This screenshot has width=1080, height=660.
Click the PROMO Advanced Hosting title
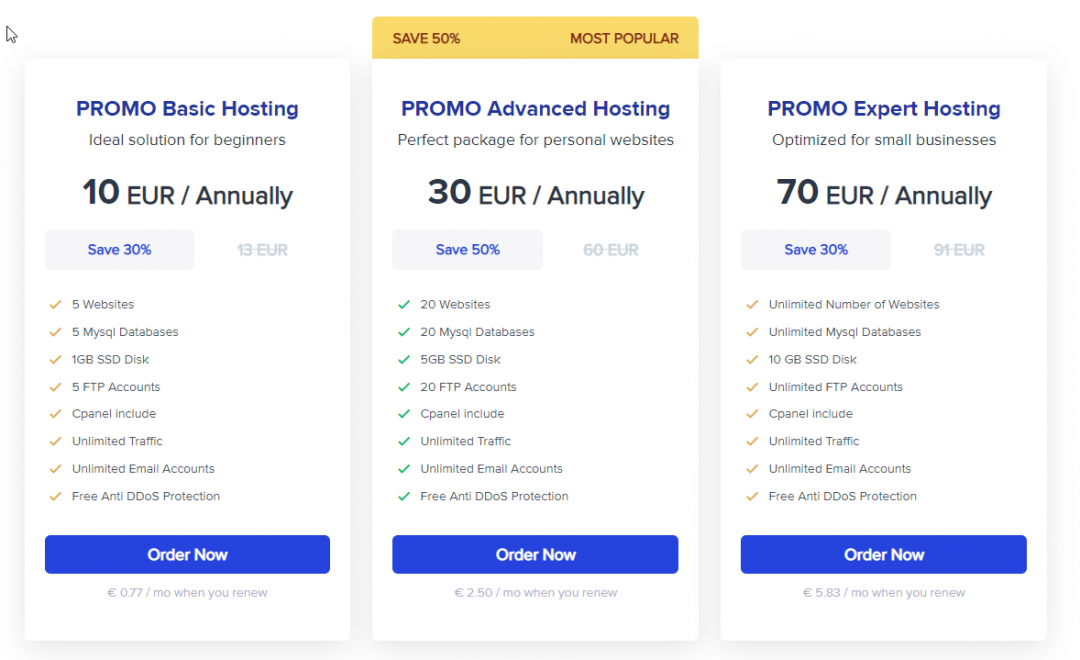coord(535,108)
